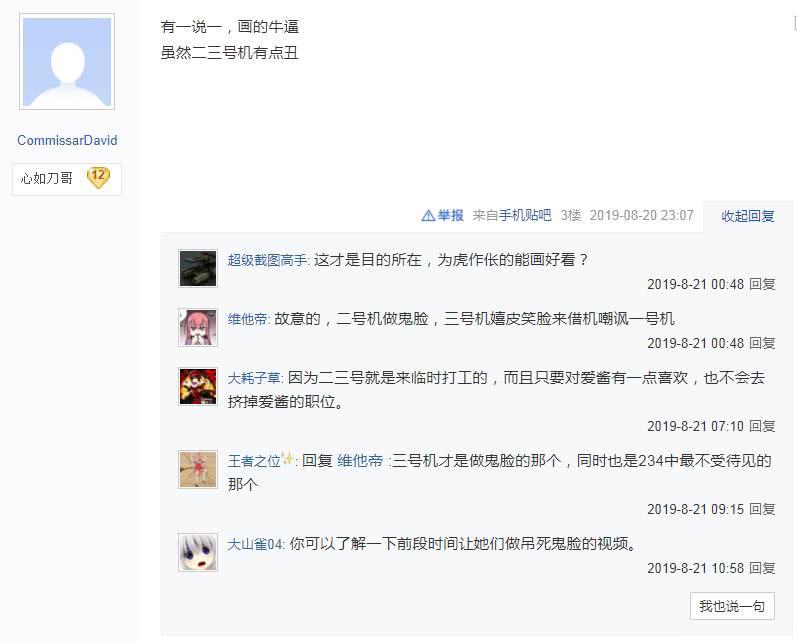
Task: Click the 我也说一句 button
Action: (x=732, y=606)
